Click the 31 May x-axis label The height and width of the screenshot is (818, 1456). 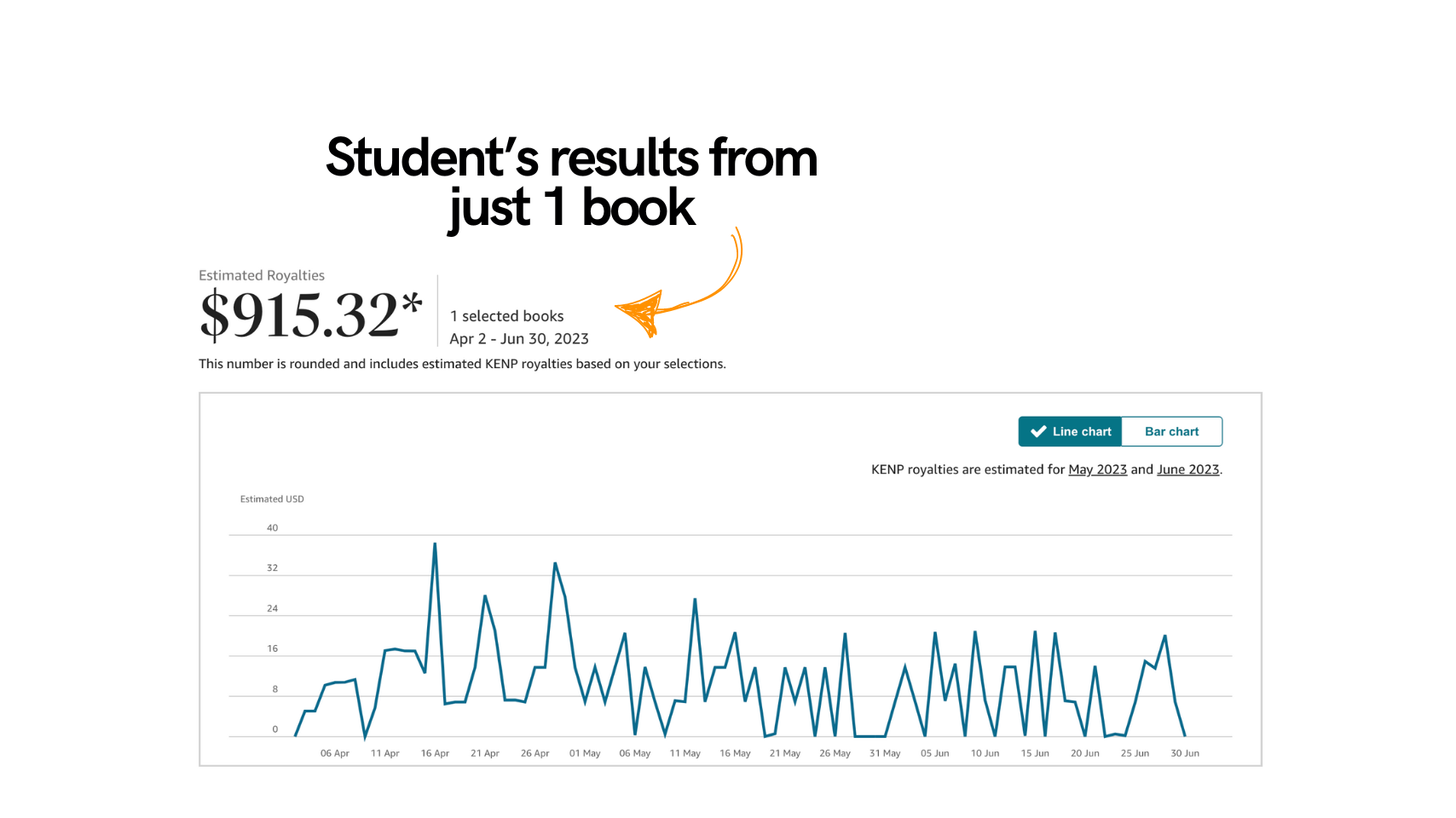885,753
